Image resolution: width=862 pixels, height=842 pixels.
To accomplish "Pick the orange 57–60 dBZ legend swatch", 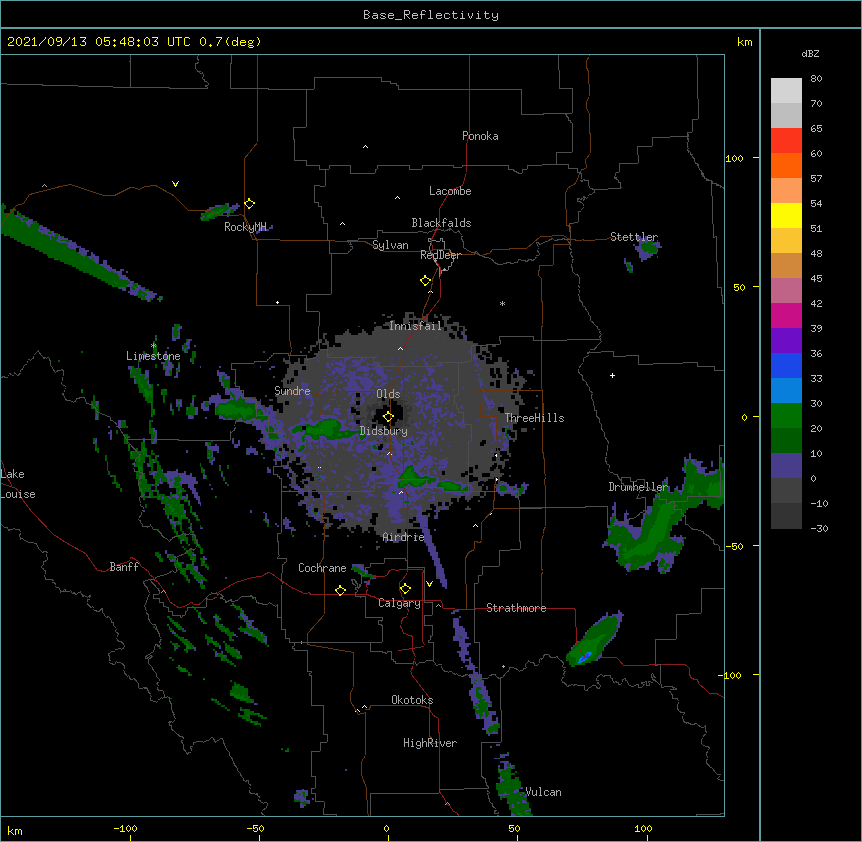I will pos(786,165).
